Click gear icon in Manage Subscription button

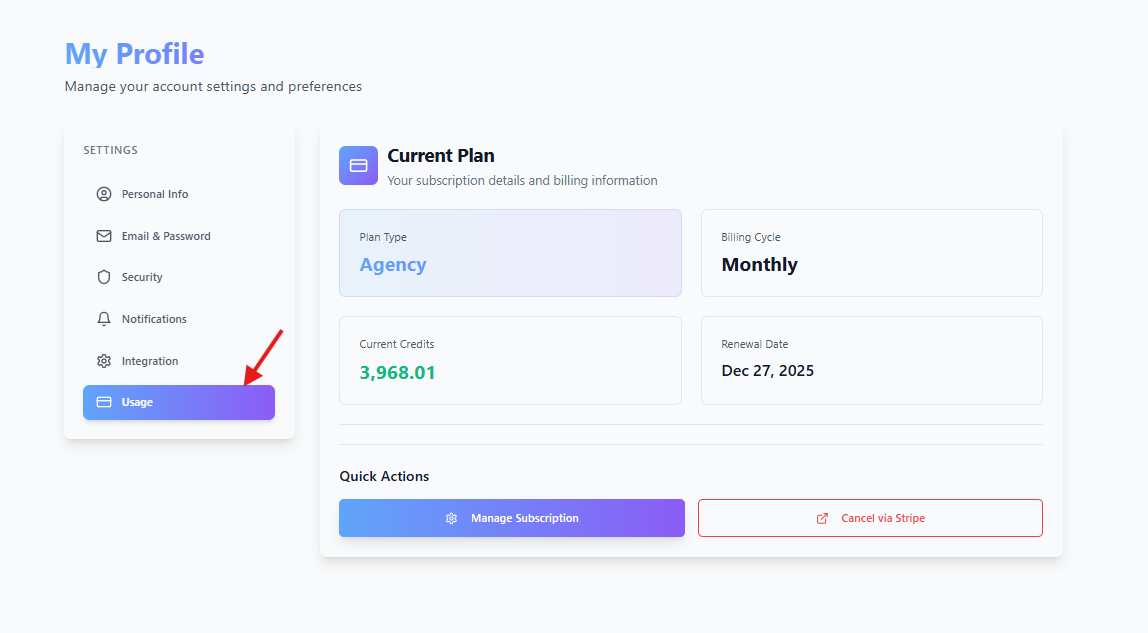click(x=451, y=518)
